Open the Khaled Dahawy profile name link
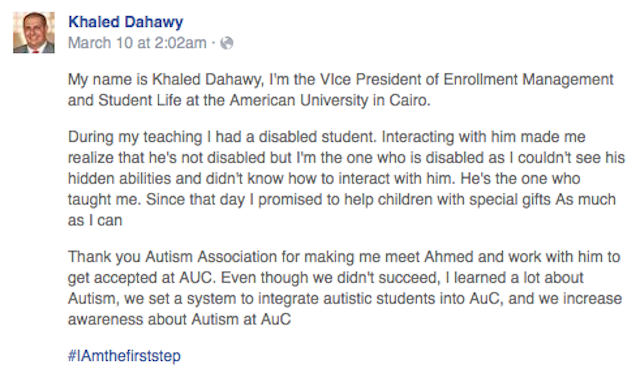Screen dimensions: 640x373 click(126, 22)
